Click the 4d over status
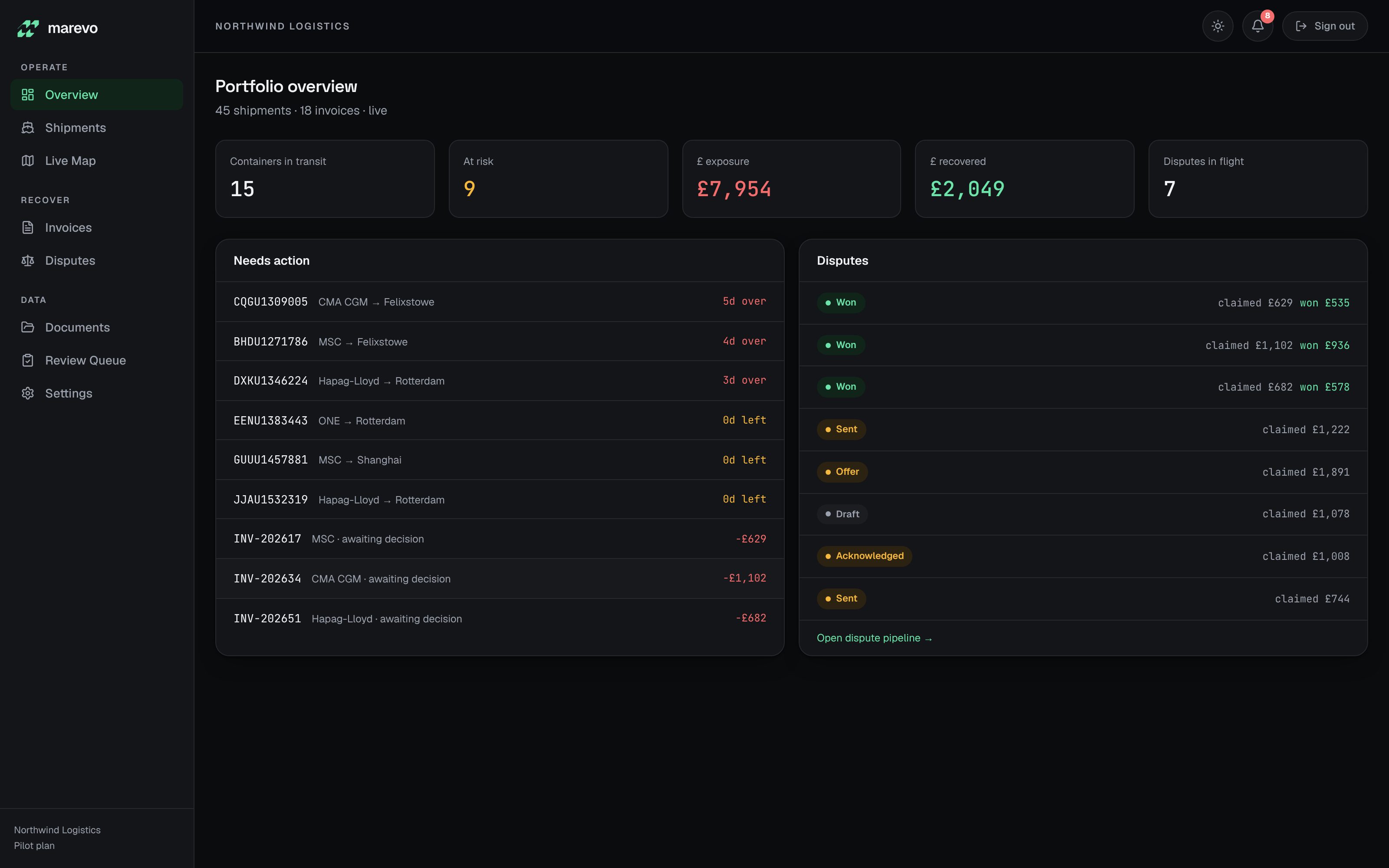 (x=744, y=341)
